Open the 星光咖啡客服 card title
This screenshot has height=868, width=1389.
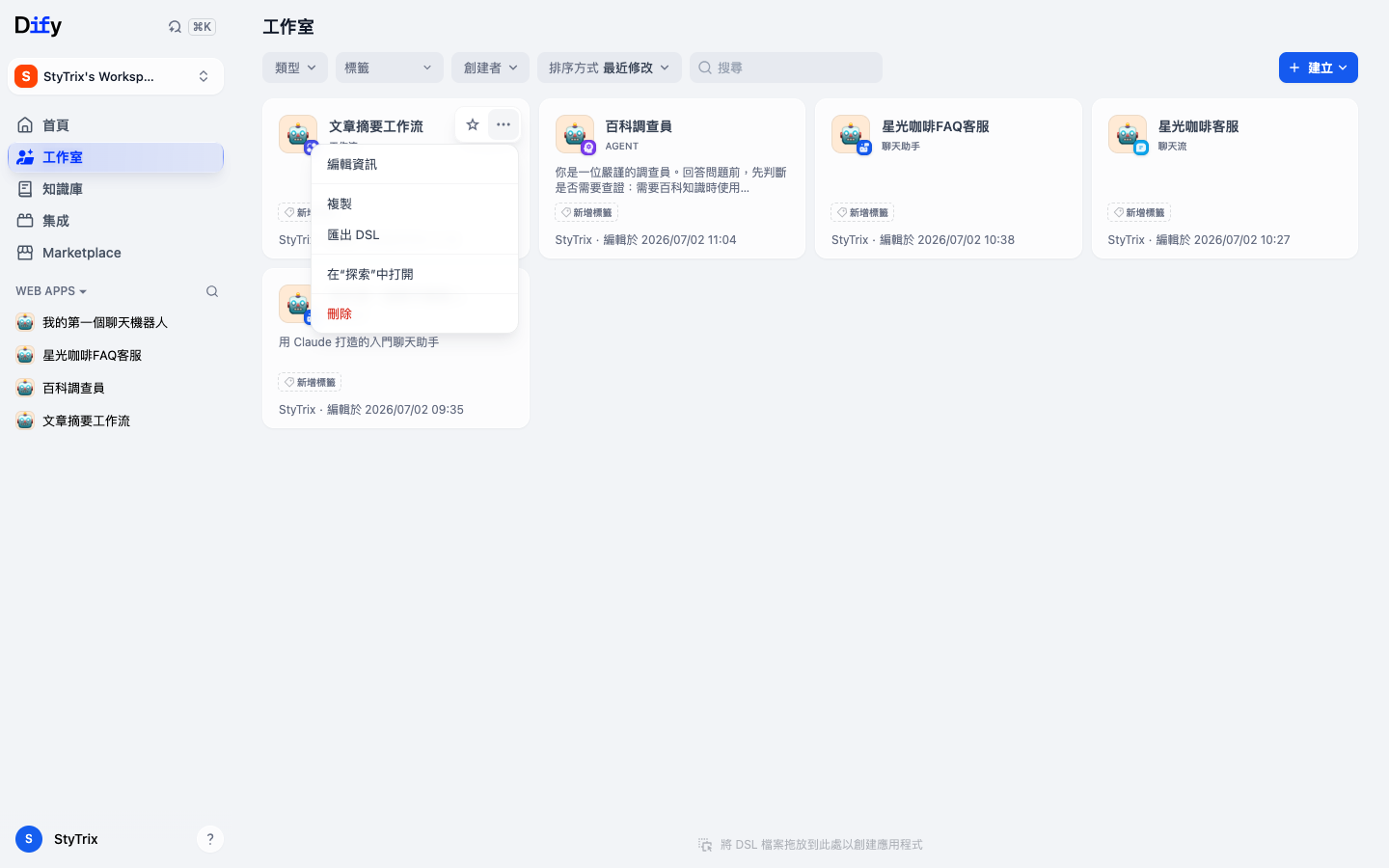tap(1199, 126)
